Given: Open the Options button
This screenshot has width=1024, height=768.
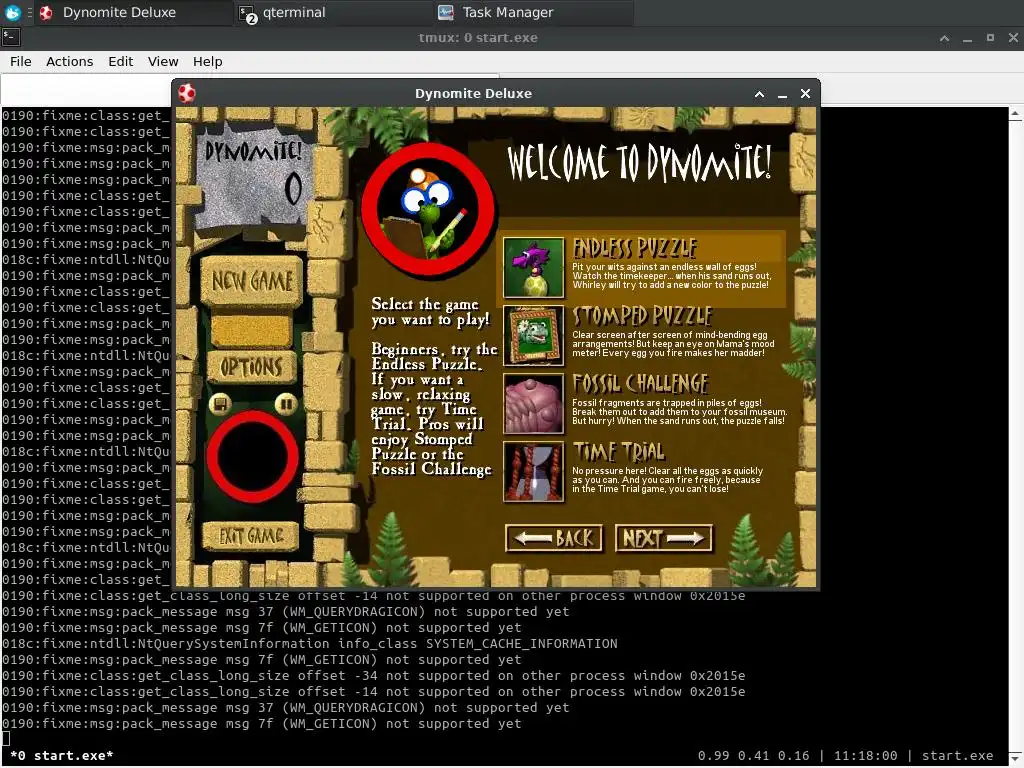Looking at the screenshot, I should 251,367.
